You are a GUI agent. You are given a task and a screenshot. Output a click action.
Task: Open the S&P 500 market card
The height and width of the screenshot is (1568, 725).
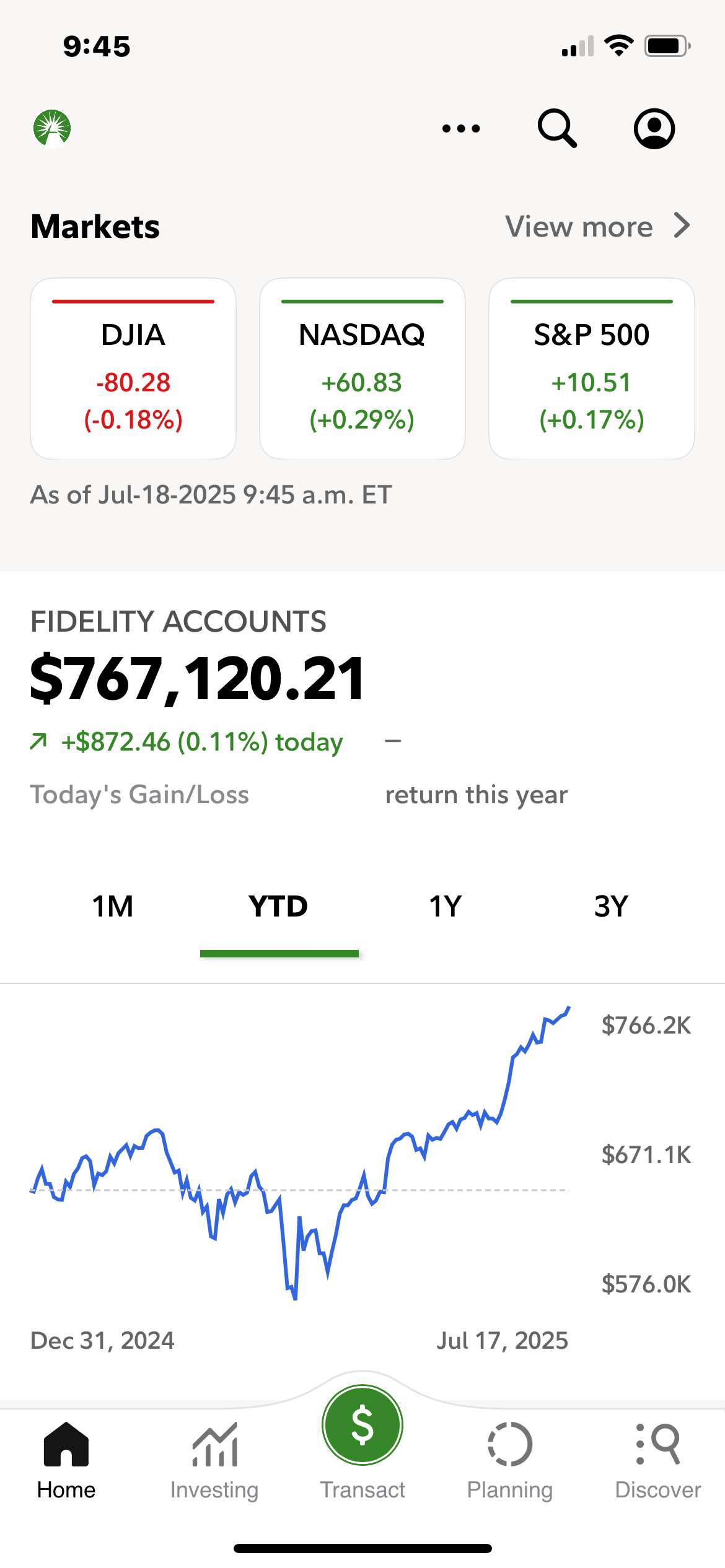point(592,369)
